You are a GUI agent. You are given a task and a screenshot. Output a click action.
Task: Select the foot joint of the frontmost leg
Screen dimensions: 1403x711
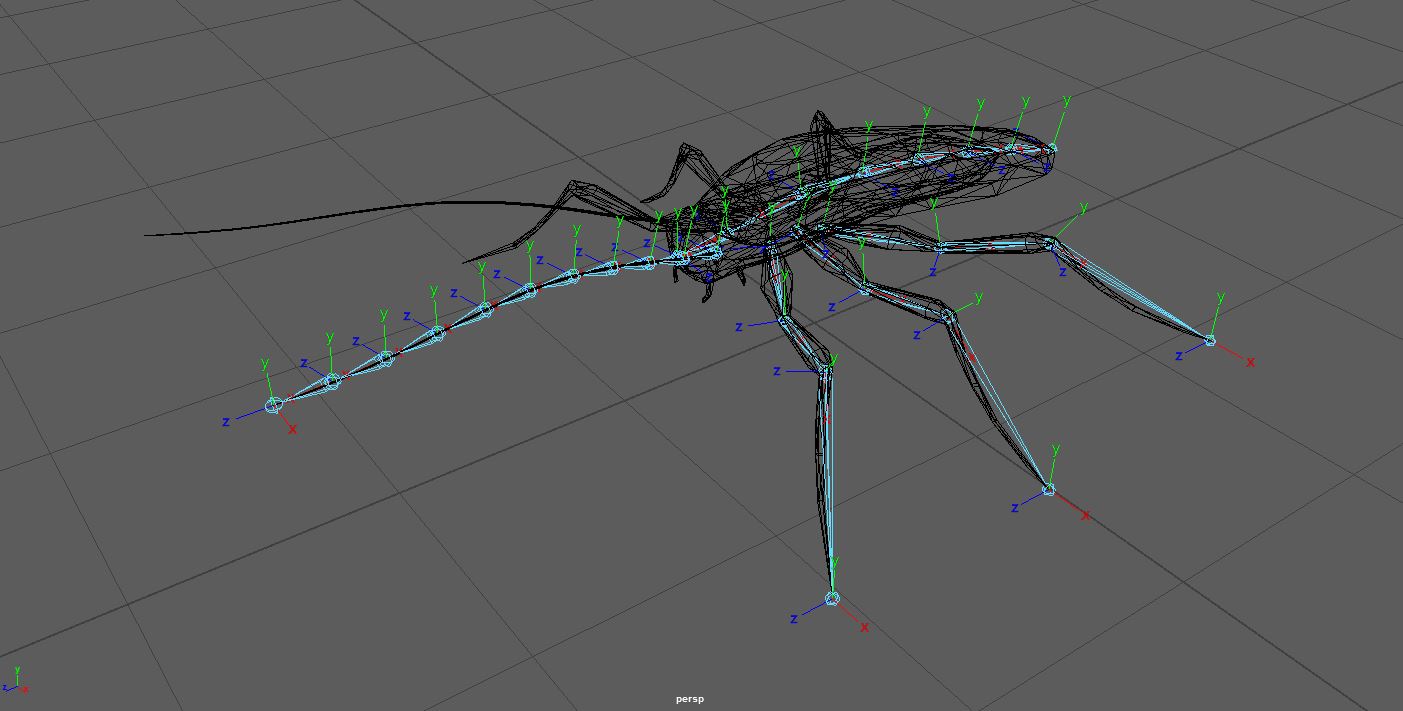coord(832,599)
